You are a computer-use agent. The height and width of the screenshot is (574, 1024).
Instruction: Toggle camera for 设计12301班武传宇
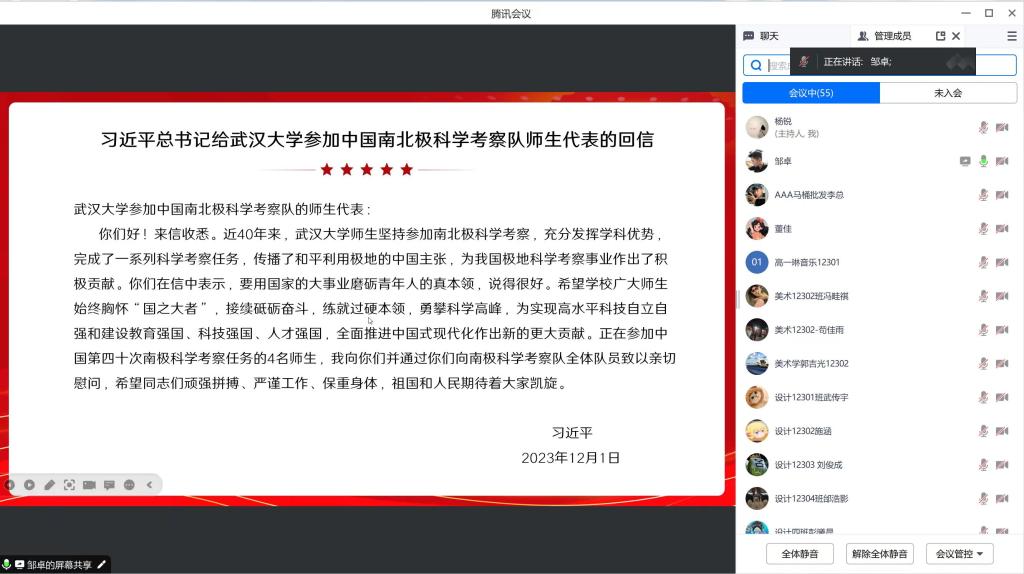(x=1002, y=397)
